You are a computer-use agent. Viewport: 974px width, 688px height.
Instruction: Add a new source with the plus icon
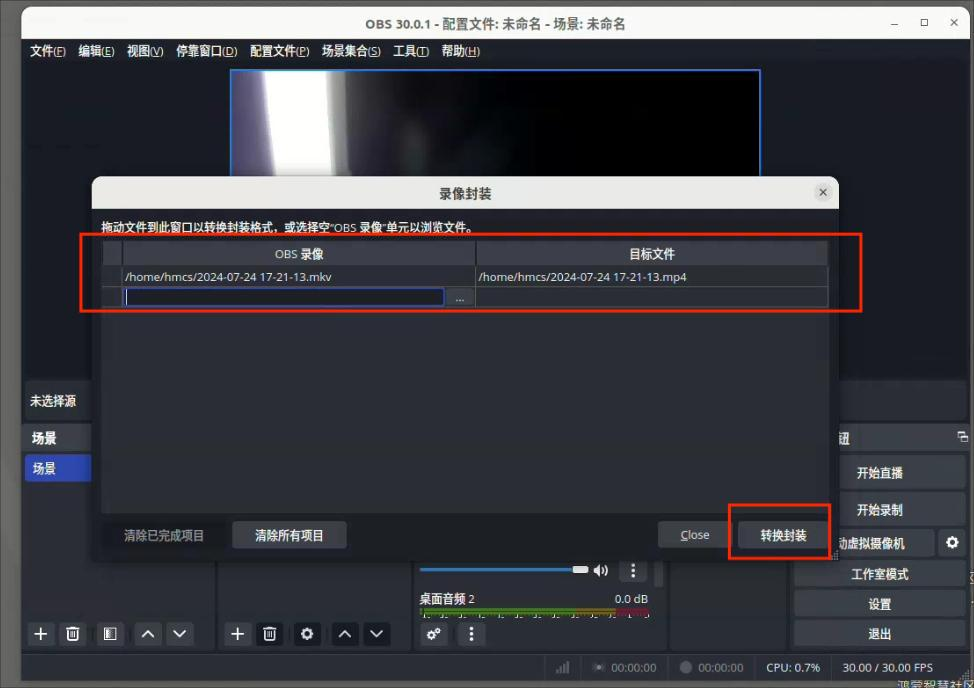(237, 634)
